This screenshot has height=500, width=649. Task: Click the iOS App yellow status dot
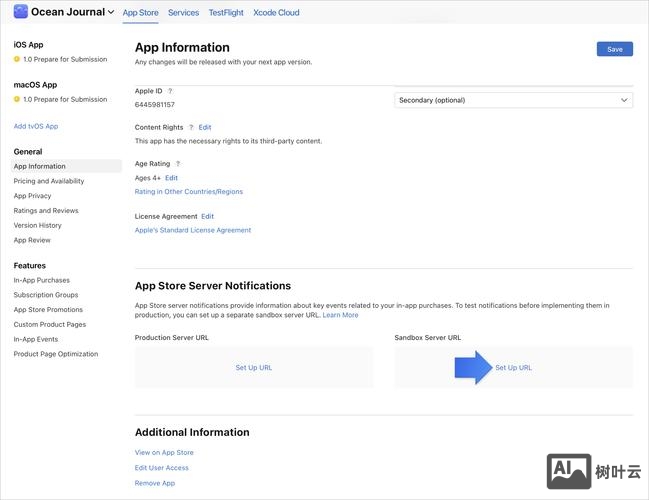[x=17, y=59]
